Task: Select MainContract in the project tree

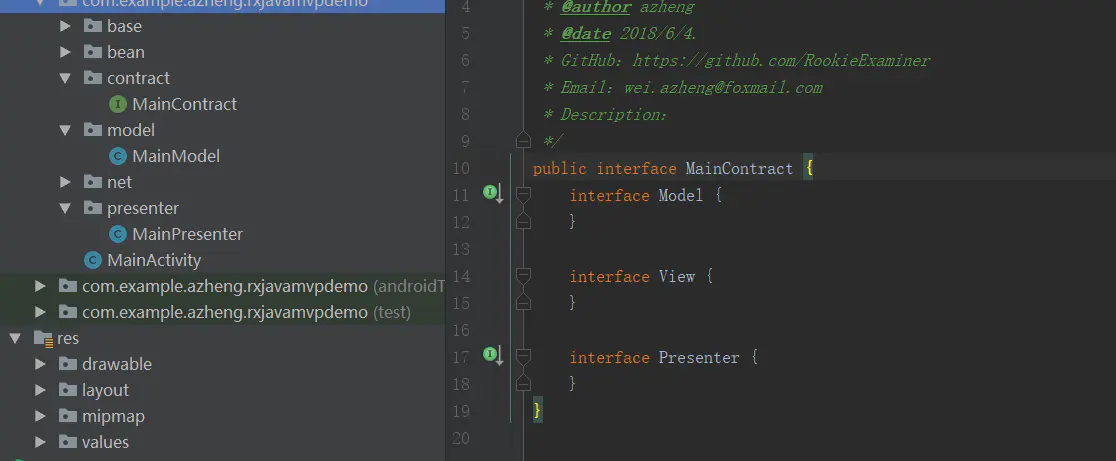Action: point(184,105)
